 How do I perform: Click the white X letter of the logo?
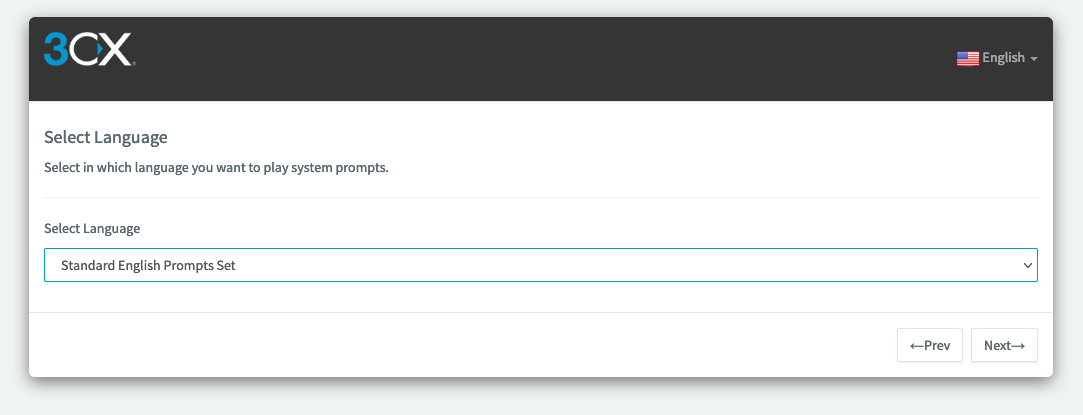115,49
